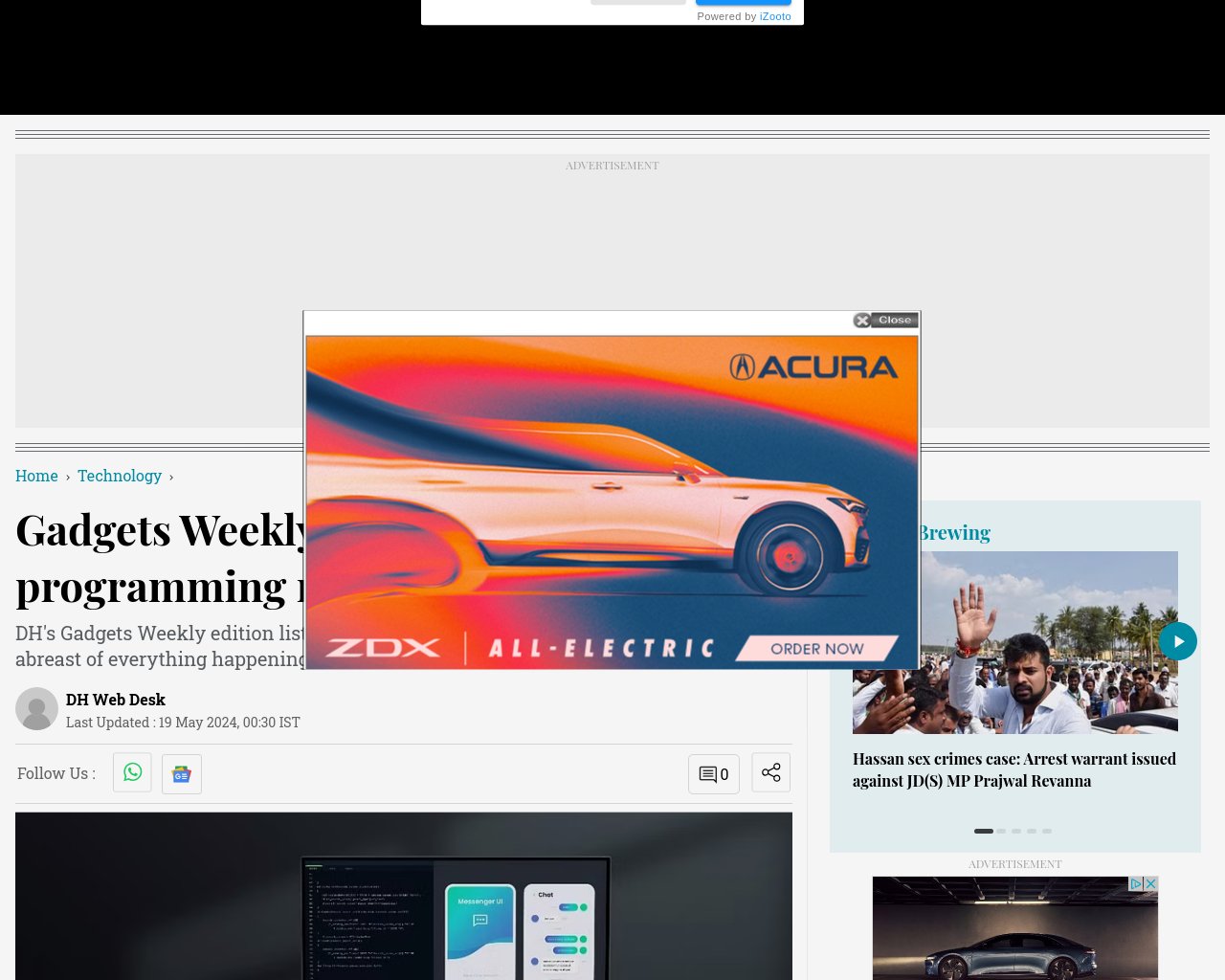Click the AdChoices icon on the car ad

pyautogui.click(x=1136, y=883)
